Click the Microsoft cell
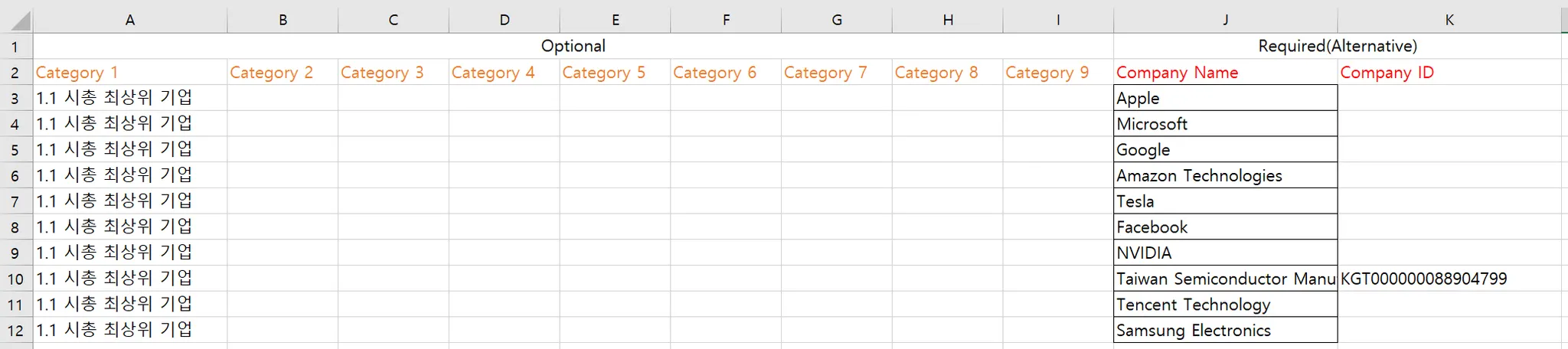1568x349 pixels. (1225, 124)
